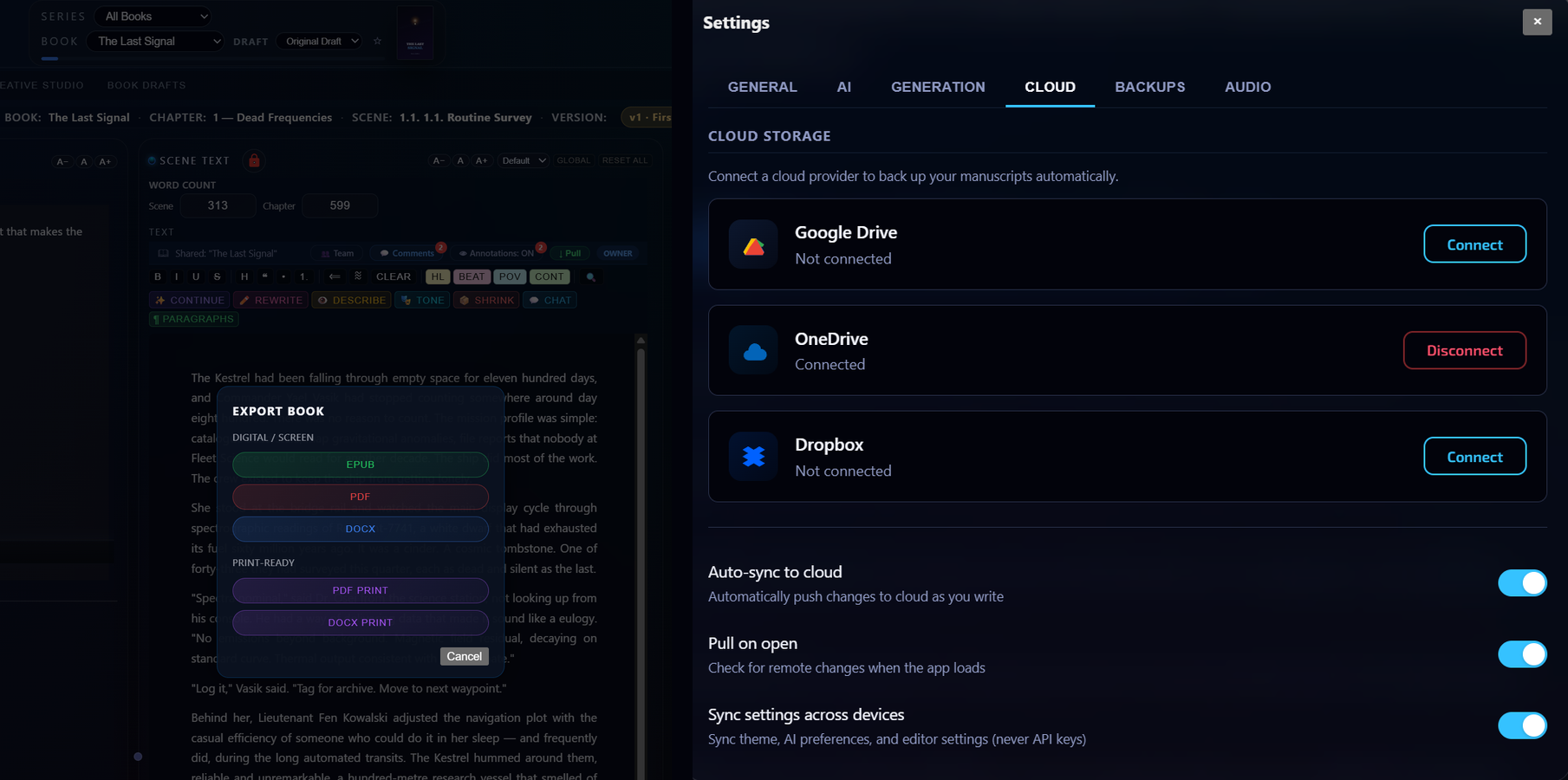Viewport: 1568px width, 780px height.
Task: Switch to the BACKUPS settings tab
Action: (1149, 88)
